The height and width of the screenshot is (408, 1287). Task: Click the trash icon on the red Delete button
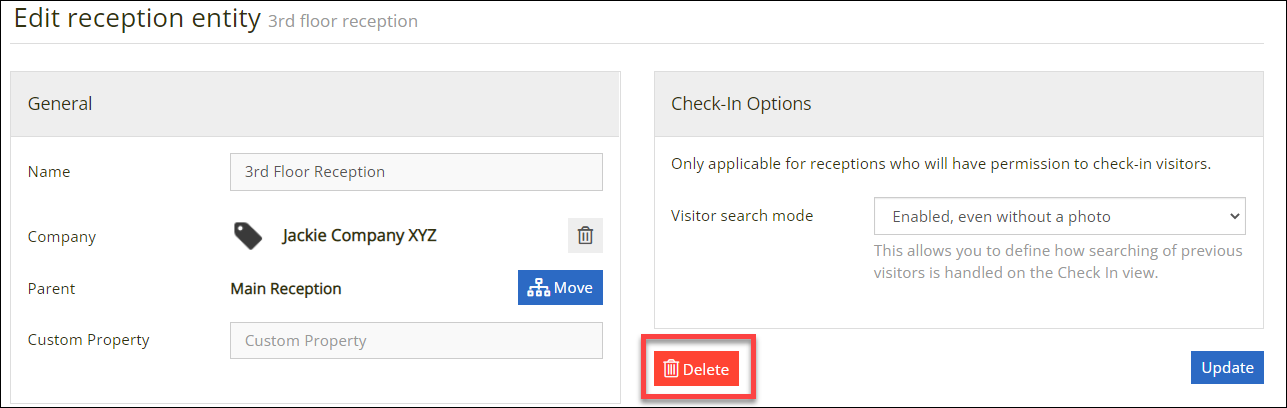(671, 369)
